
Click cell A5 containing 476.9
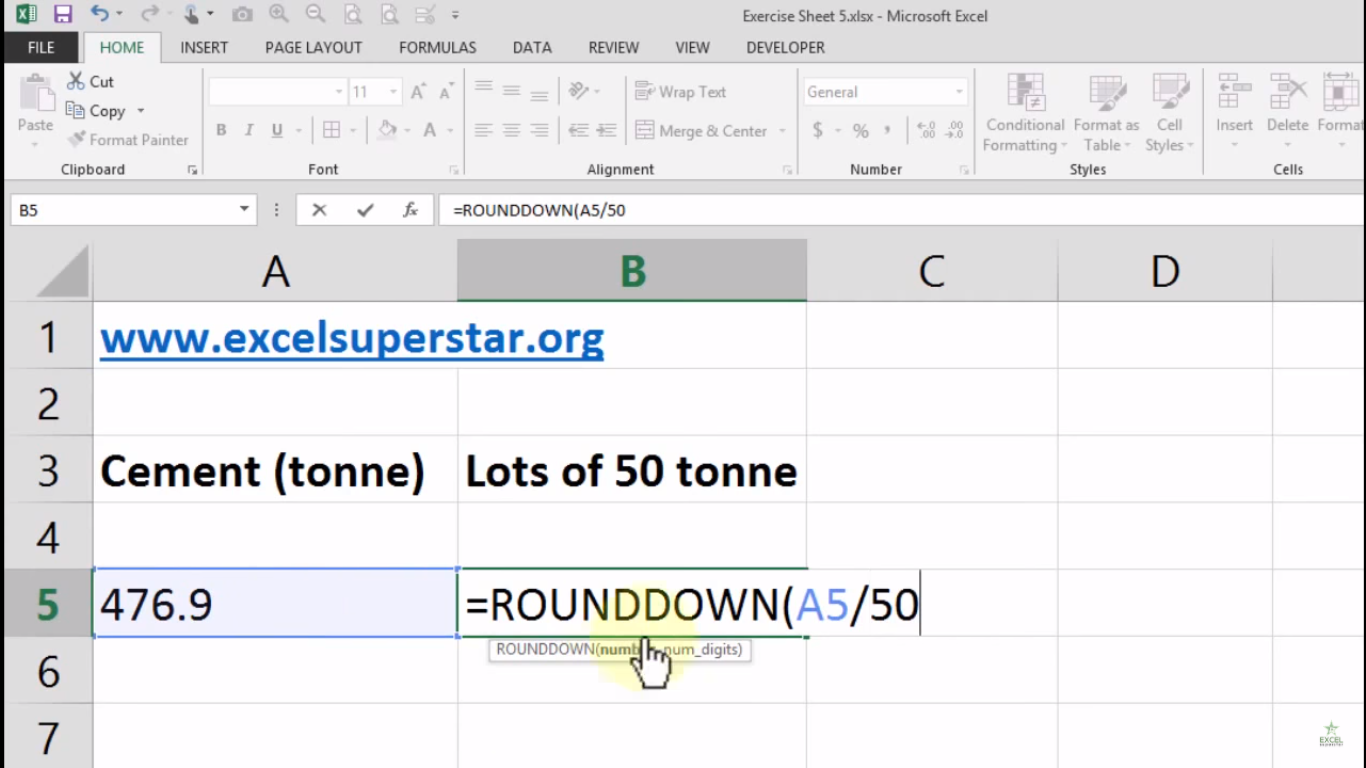[275, 603]
